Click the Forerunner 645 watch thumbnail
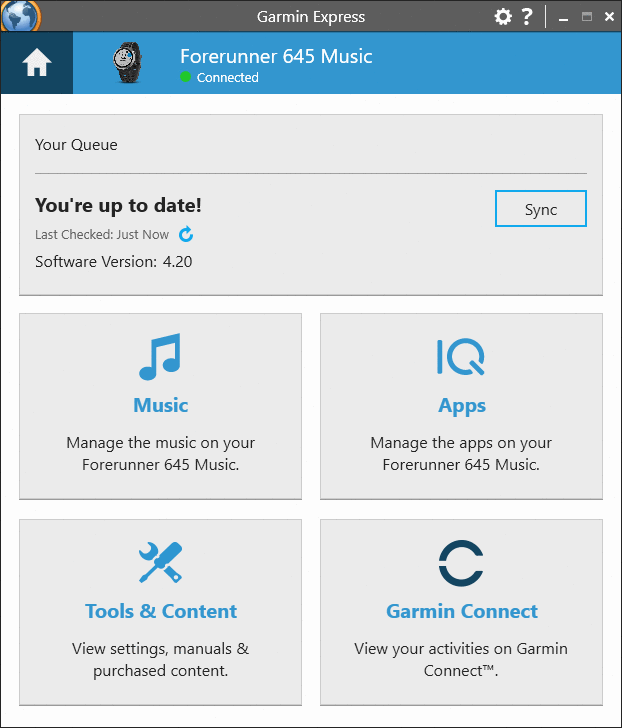 point(127,63)
